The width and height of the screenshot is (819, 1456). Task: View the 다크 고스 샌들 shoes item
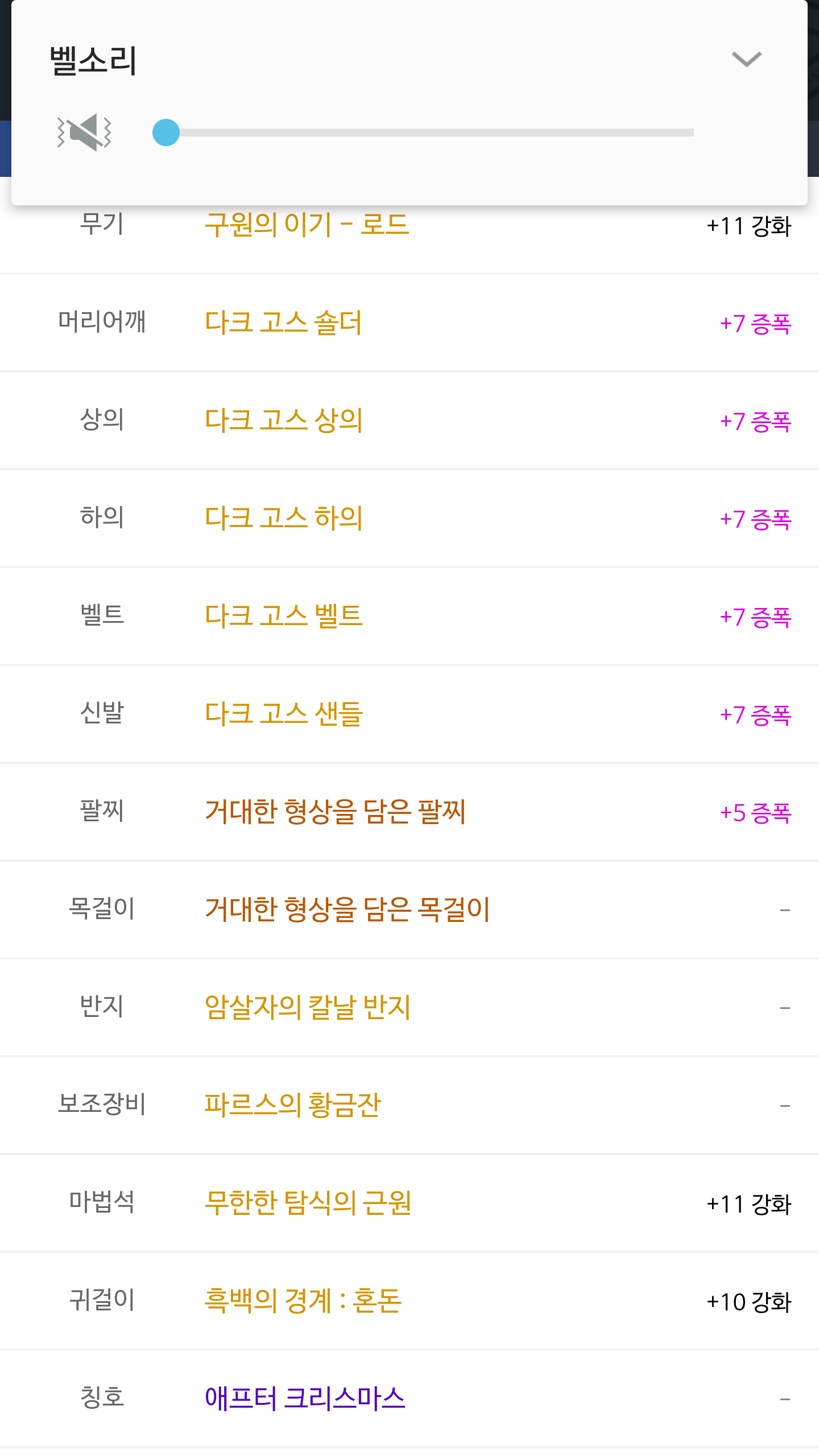click(x=283, y=714)
